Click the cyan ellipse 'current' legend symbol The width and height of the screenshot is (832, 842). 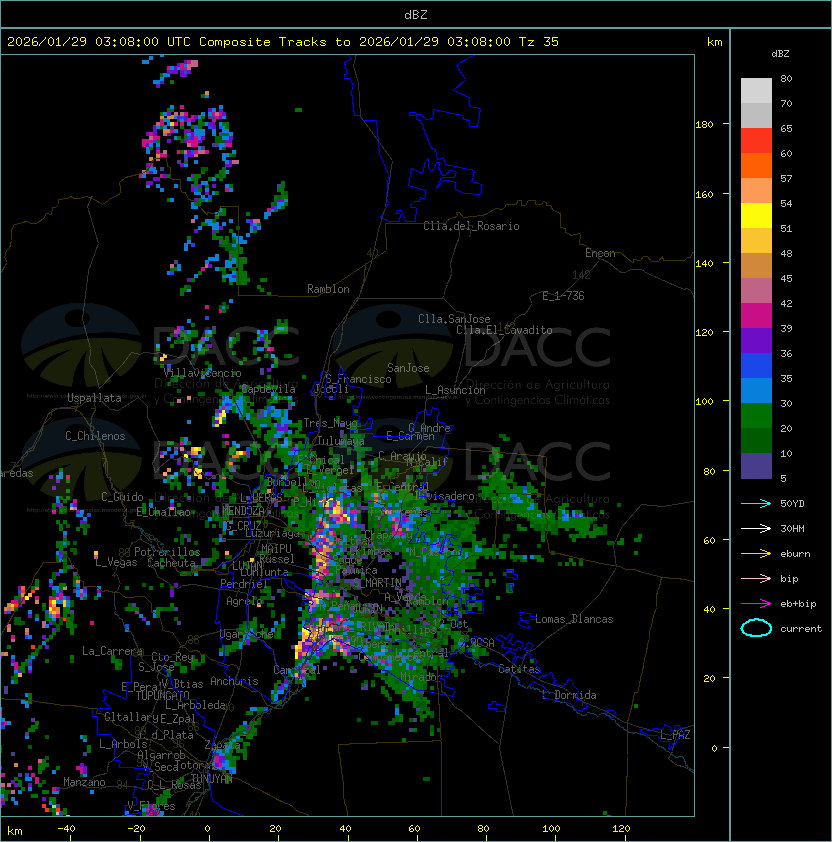(x=756, y=628)
